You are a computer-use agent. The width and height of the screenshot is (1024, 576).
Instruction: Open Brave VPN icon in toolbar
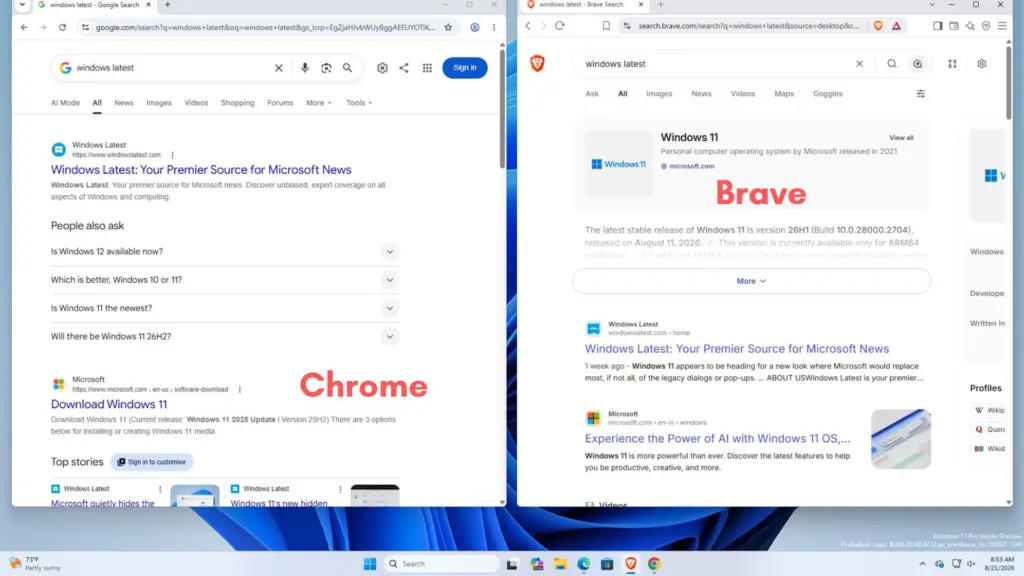tap(986, 26)
